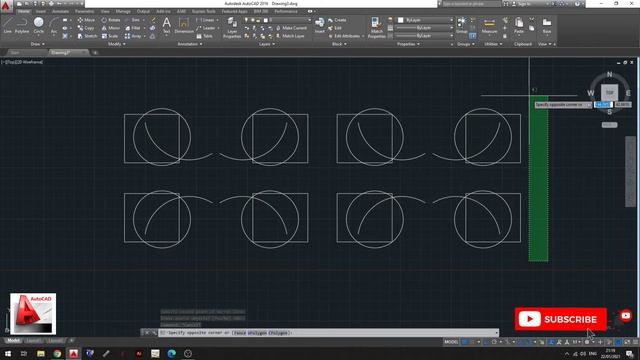Expand the Draw panel
This screenshot has width=640, height=360.
[38, 44]
